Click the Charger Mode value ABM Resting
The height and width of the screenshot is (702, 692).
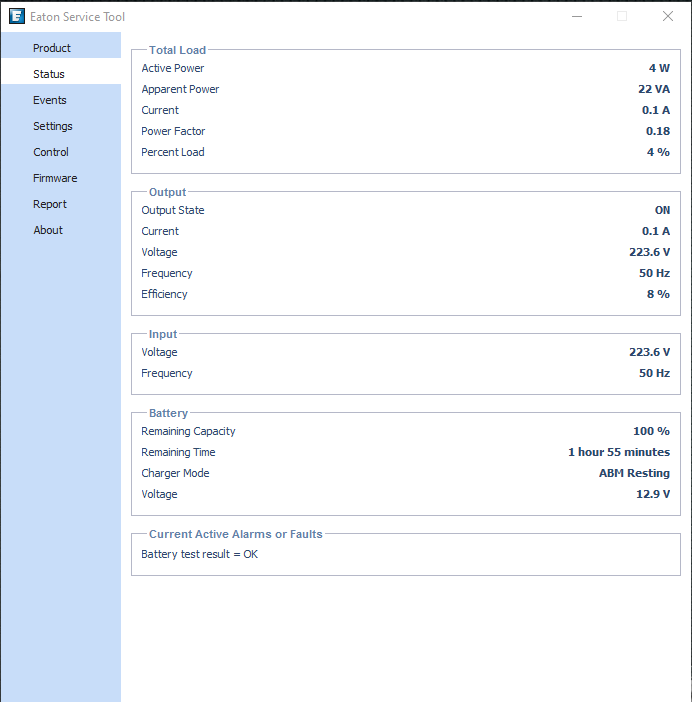point(634,473)
